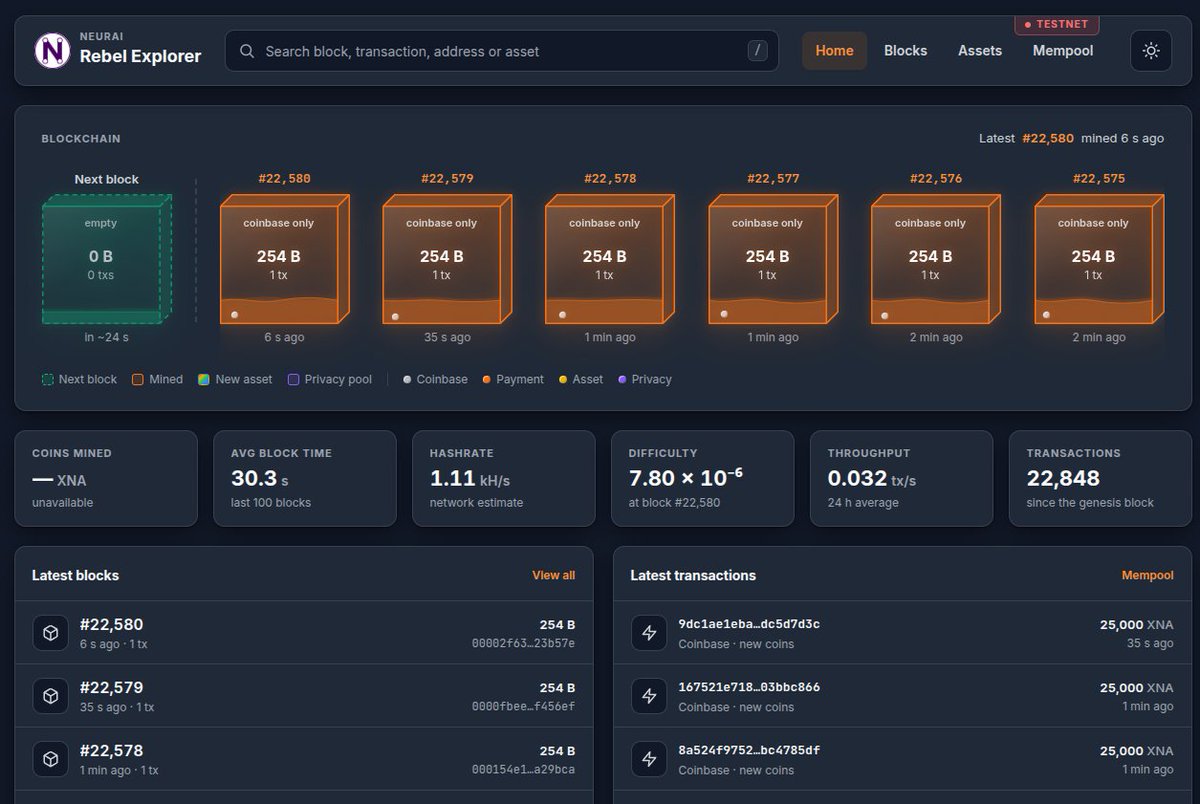The height and width of the screenshot is (804, 1200).
Task: Click the 'in ~24 s' next block estimate
Action: (x=107, y=338)
